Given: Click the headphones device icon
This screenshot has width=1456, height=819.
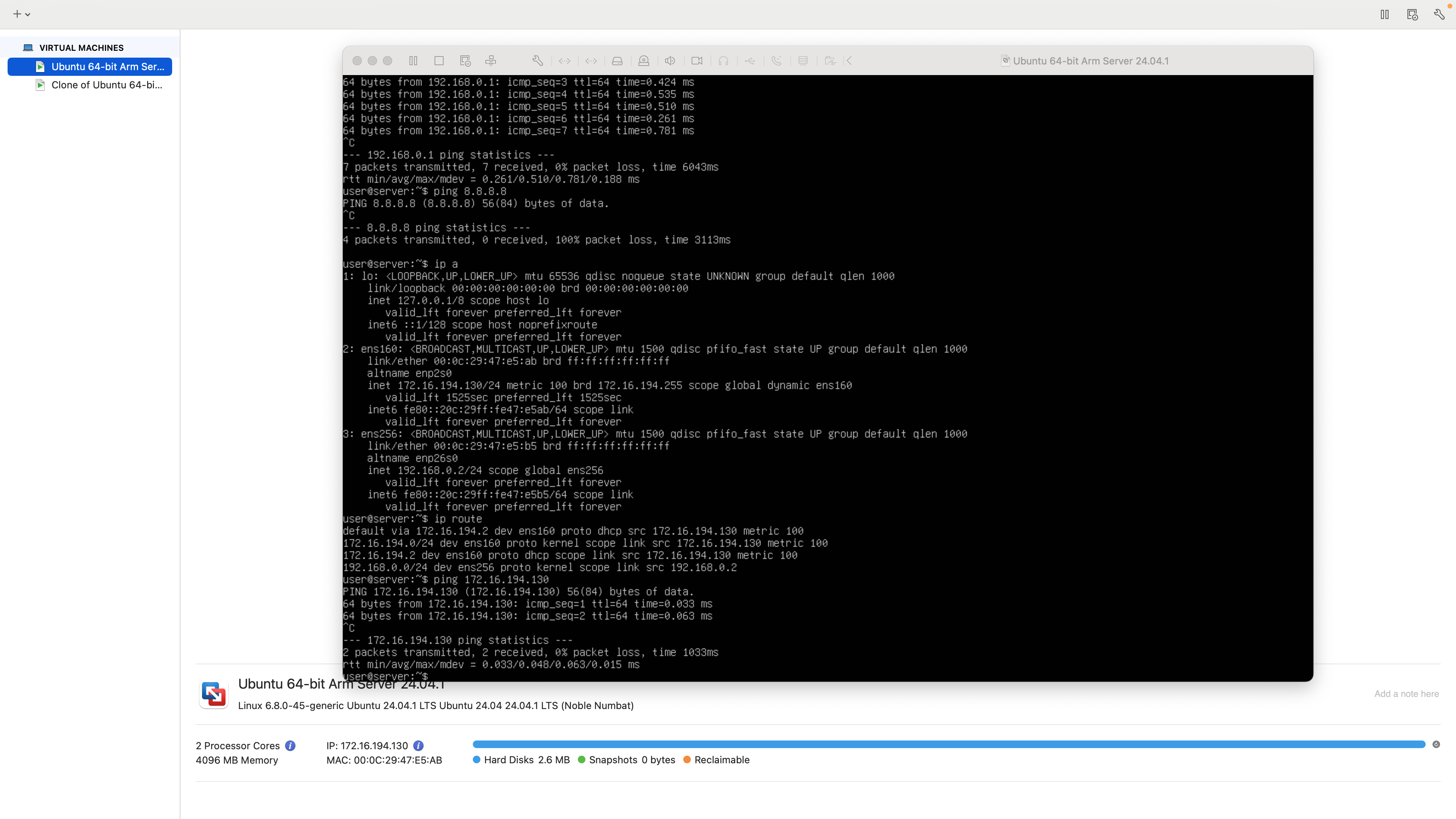Looking at the screenshot, I should [723, 61].
